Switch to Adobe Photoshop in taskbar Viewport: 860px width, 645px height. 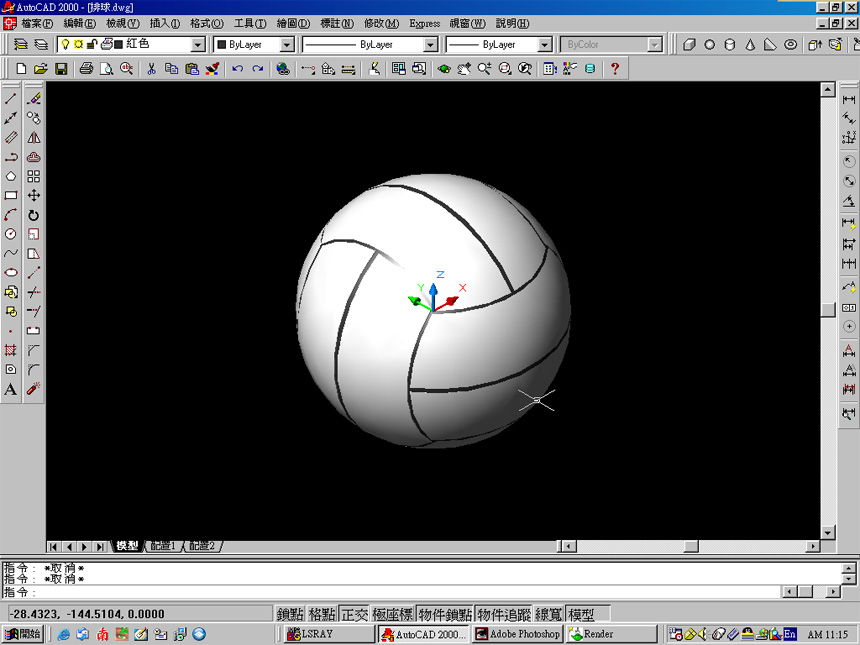tap(518, 634)
